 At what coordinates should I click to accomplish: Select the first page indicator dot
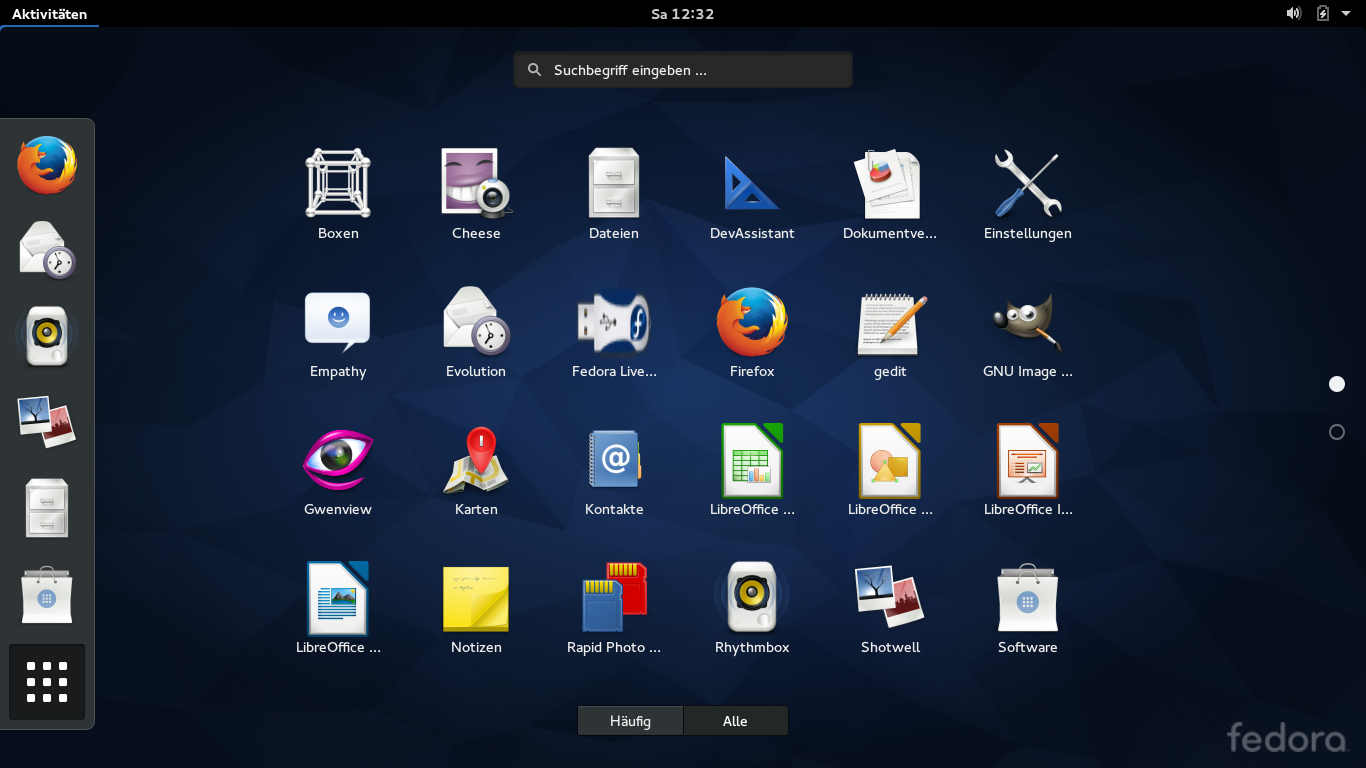[x=1337, y=384]
